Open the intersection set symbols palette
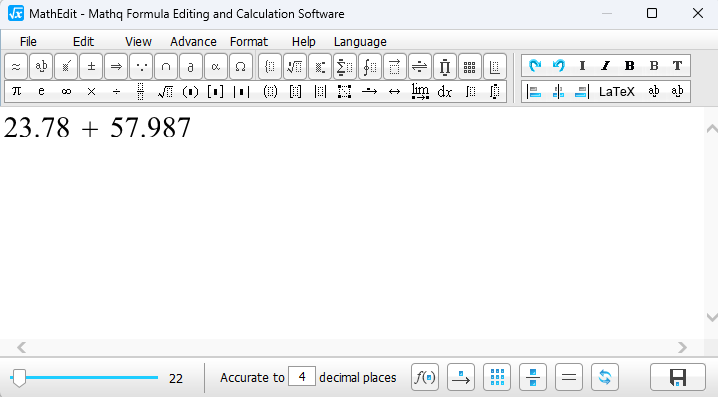Screen dimensions: 718x397 coord(166,67)
